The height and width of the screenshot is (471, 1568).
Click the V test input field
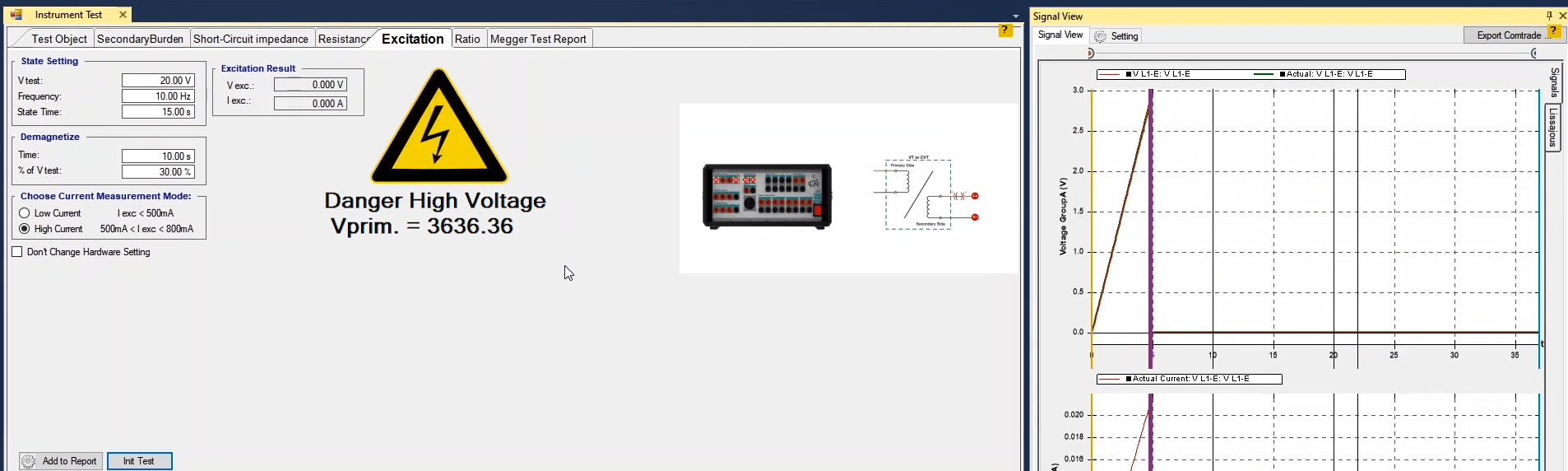click(158, 81)
